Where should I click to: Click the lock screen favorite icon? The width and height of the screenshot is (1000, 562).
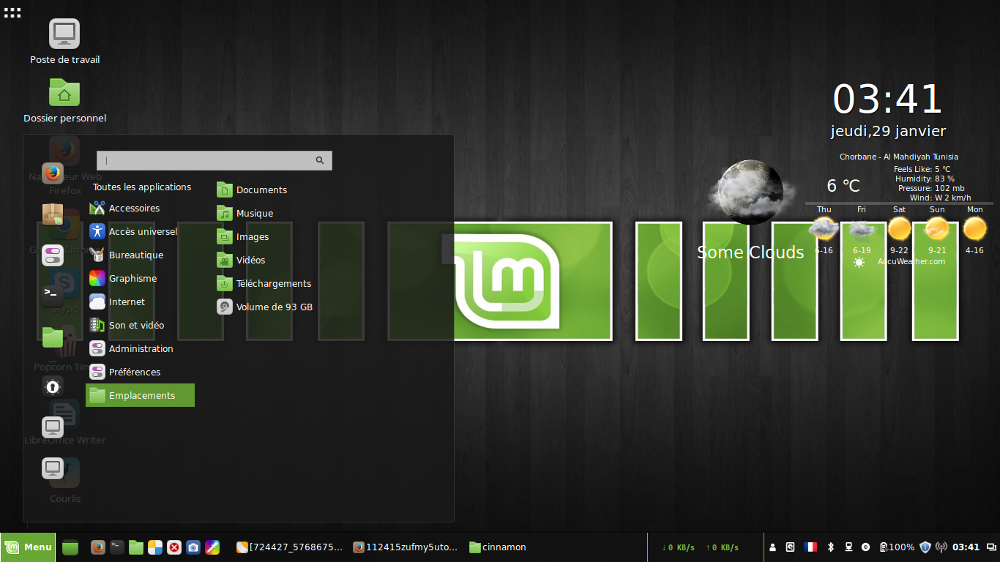point(53,387)
